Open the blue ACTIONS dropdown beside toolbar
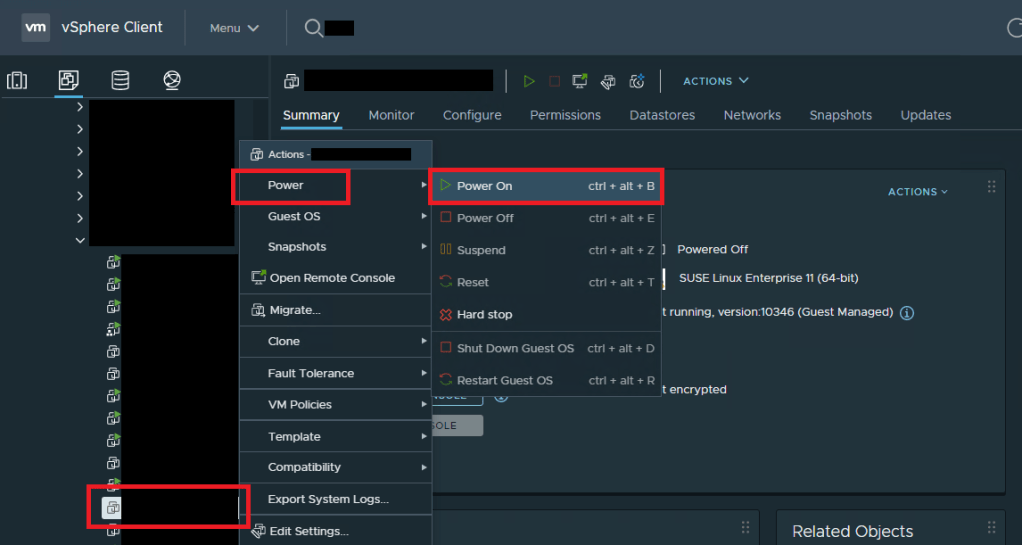The image size is (1022, 545). (715, 81)
